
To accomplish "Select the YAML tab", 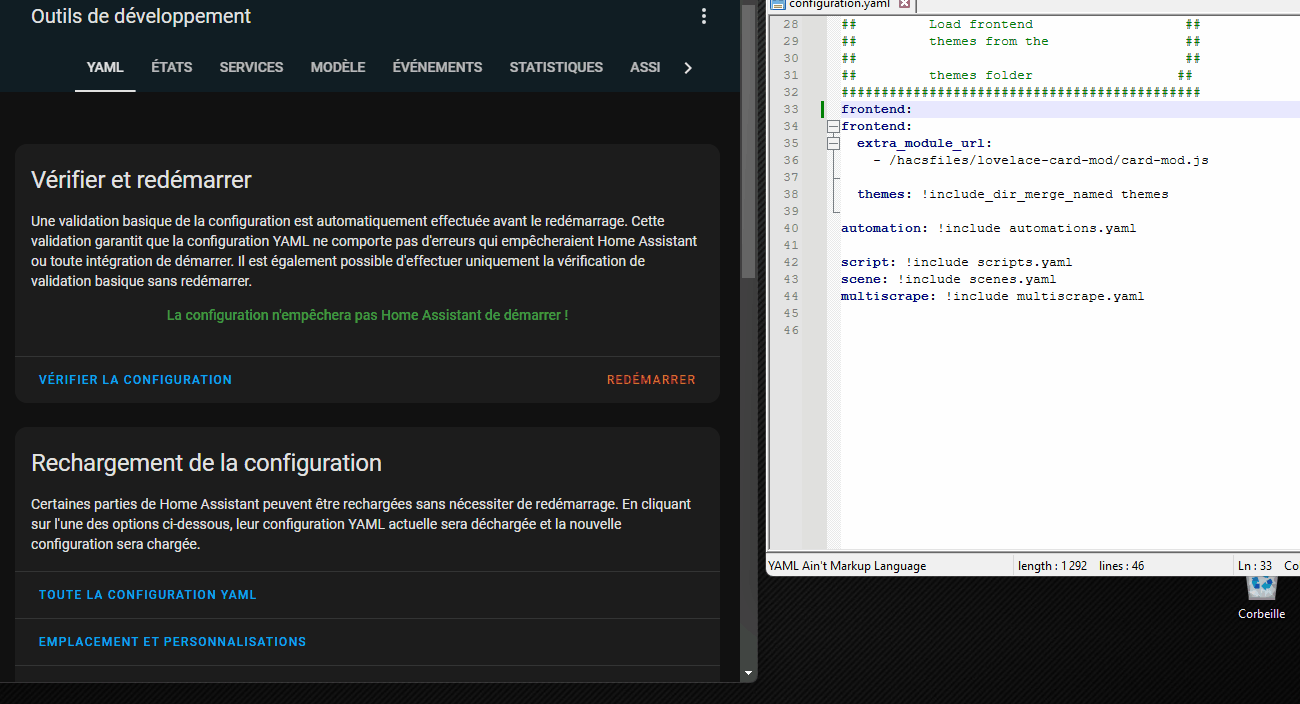I will click(105, 68).
